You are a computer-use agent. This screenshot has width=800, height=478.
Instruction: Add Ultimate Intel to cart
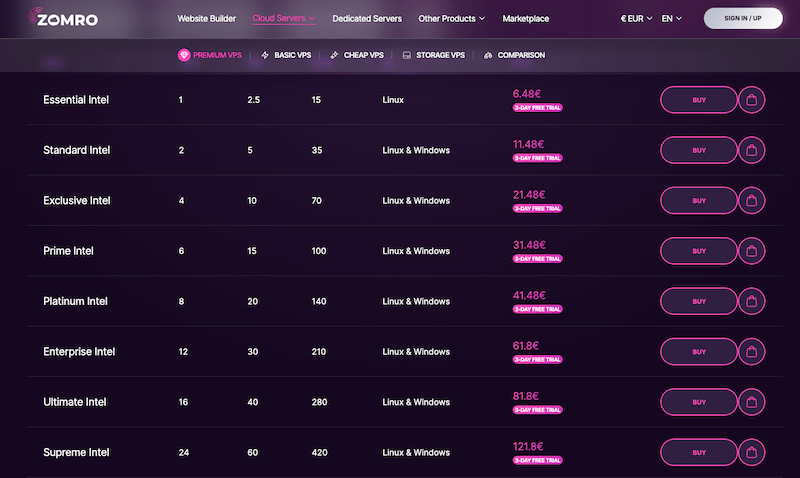point(752,402)
